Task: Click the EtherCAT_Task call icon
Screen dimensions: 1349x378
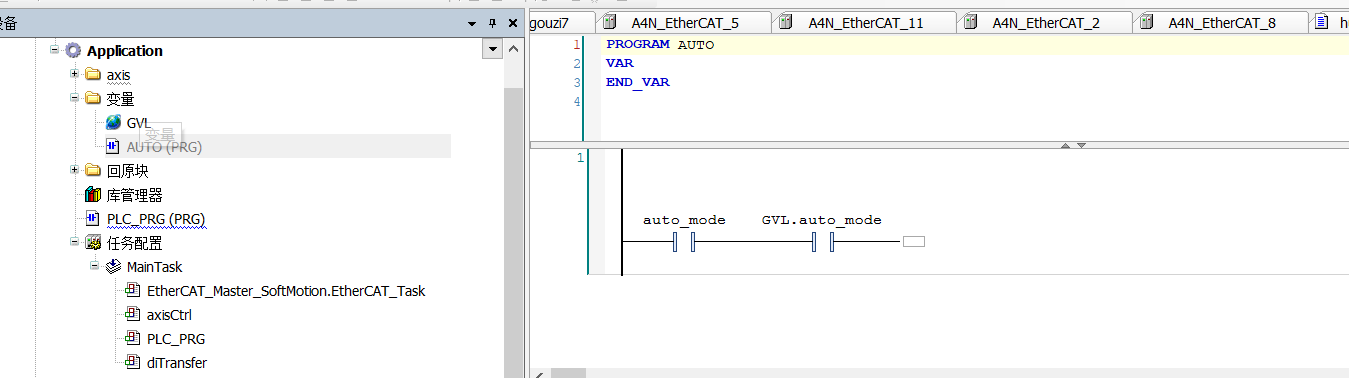Action: 133,290
